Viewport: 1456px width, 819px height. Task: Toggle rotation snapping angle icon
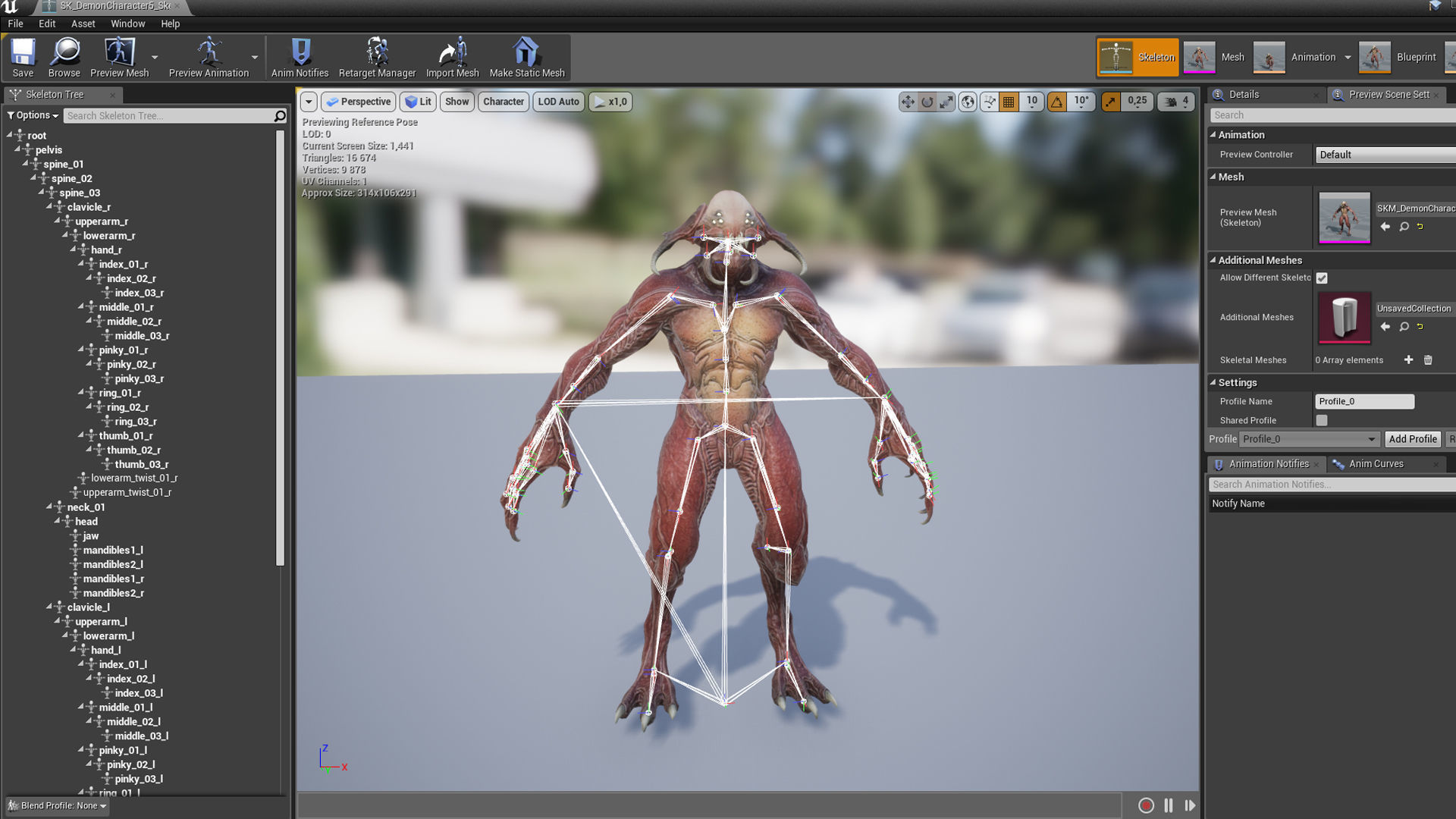(x=1056, y=102)
